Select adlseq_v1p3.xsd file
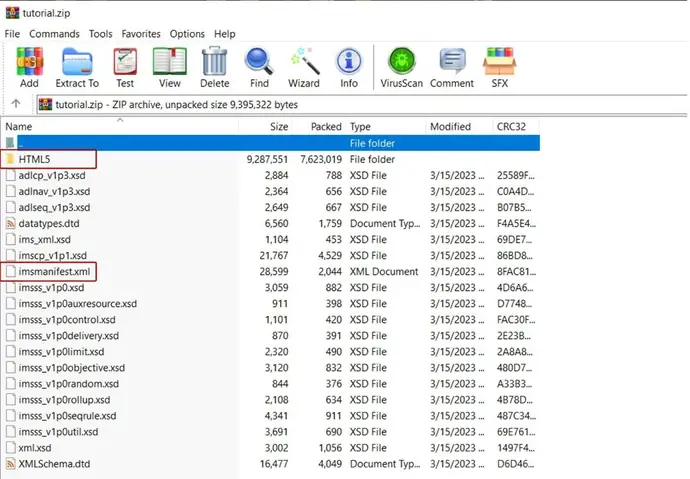 click(54, 207)
